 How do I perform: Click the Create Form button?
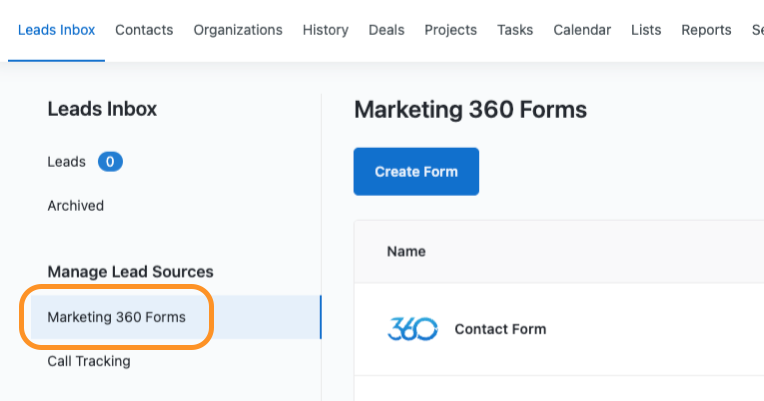[x=416, y=172]
